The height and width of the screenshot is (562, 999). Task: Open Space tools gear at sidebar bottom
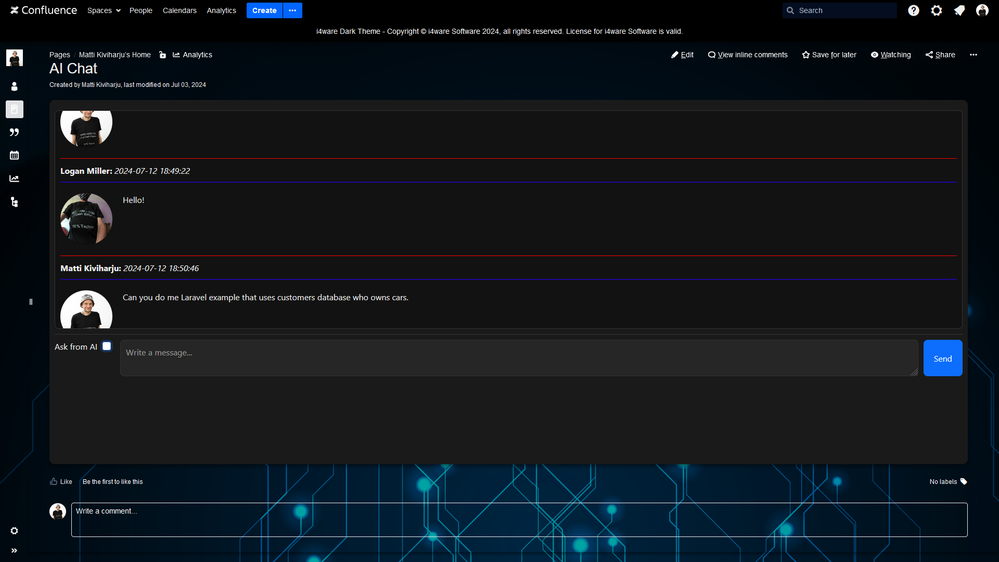(x=14, y=531)
